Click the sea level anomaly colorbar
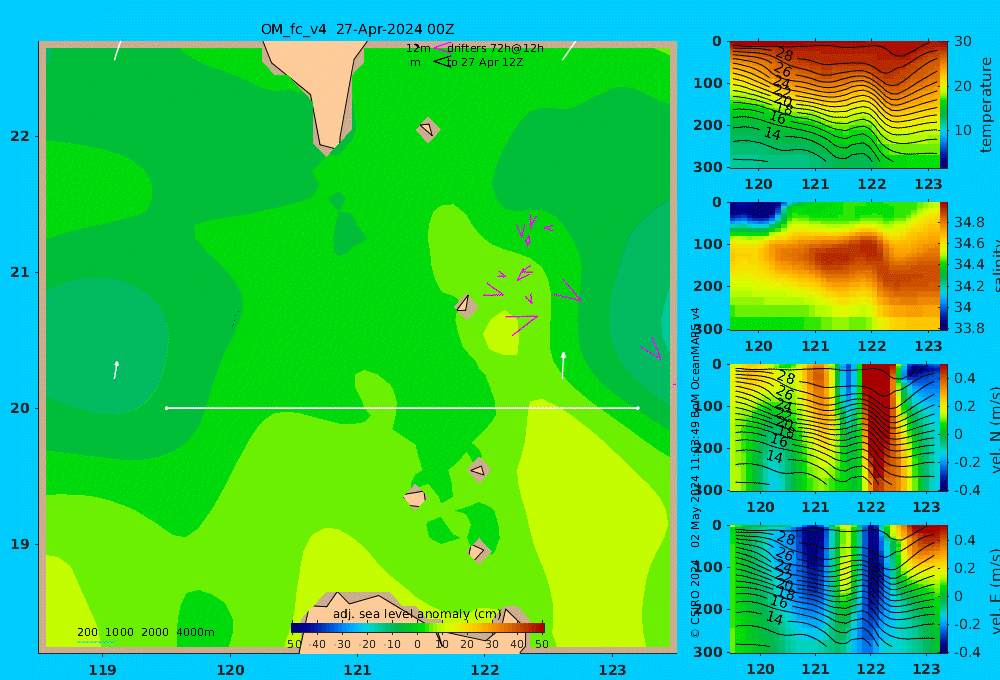This screenshot has width=1000, height=680. [418, 628]
